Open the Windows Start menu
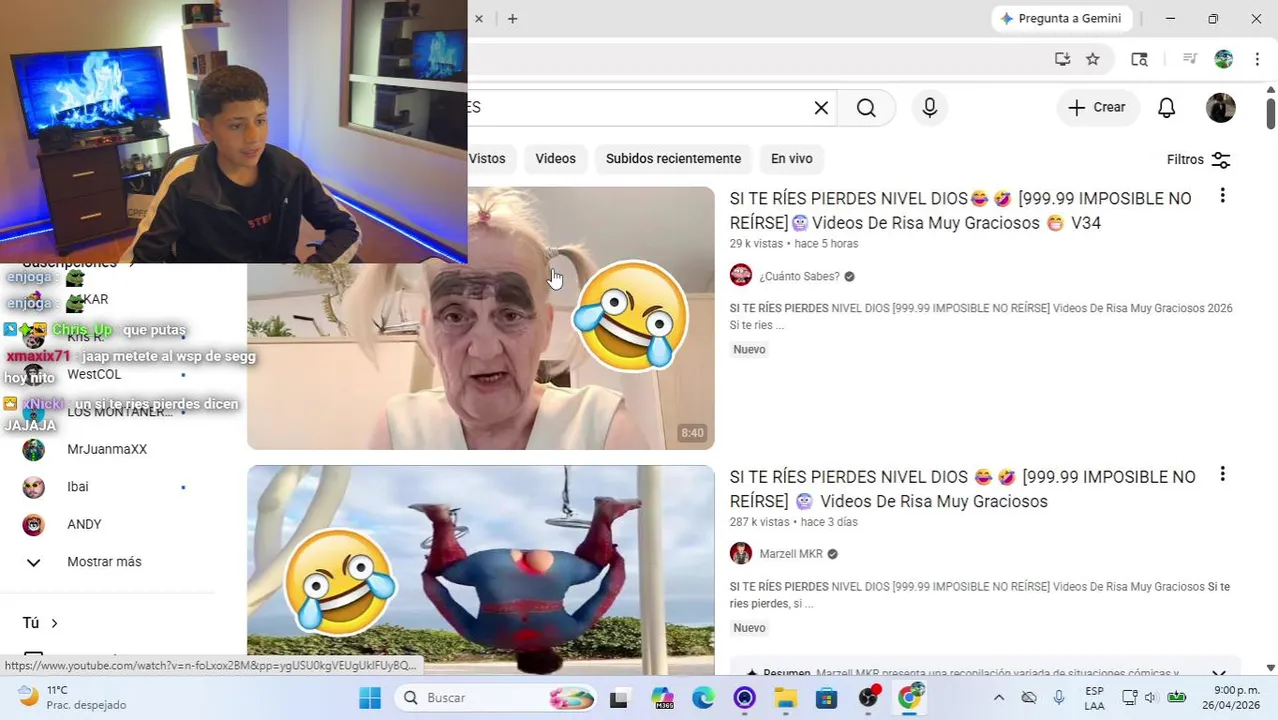This screenshot has width=1278, height=720. [370, 698]
